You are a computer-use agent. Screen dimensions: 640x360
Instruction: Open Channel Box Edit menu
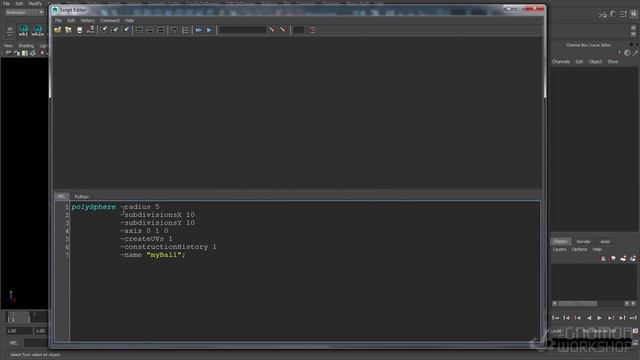coord(579,62)
